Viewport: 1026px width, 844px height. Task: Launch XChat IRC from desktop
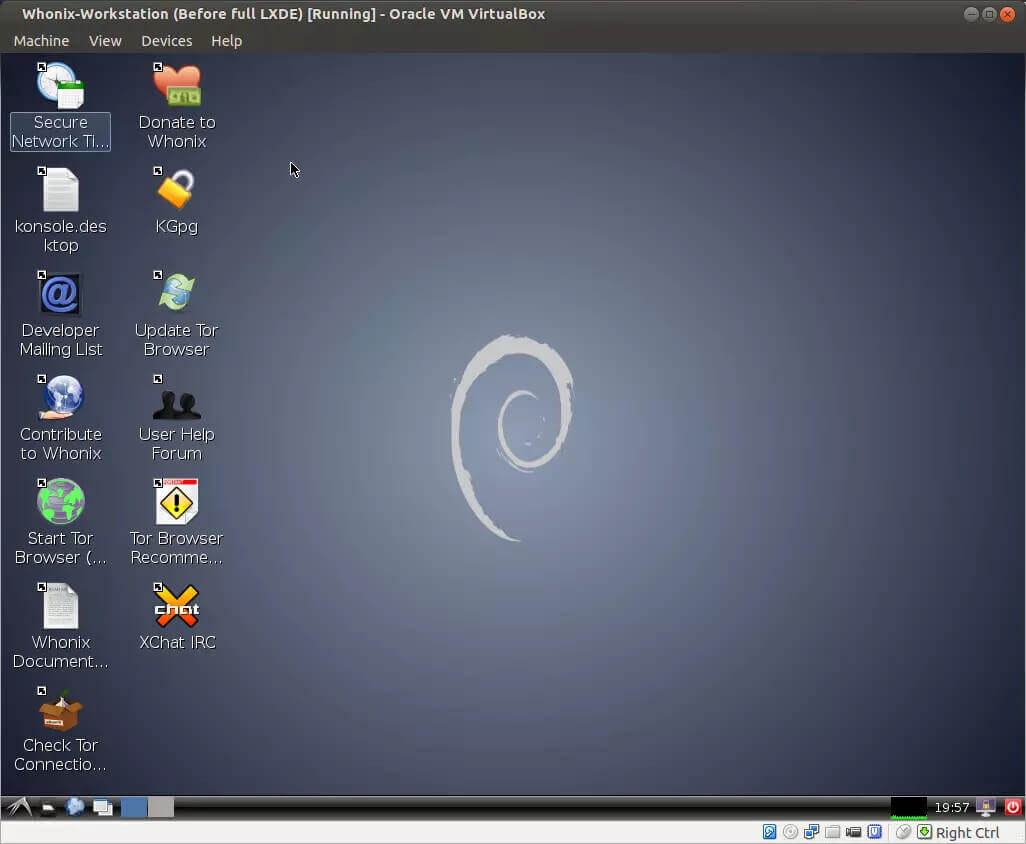coord(176,606)
